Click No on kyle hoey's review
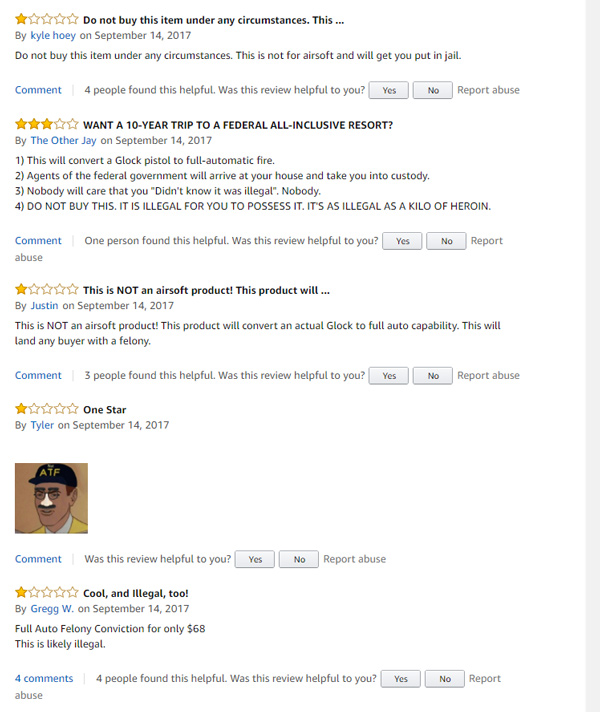The width and height of the screenshot is (600, 712). [432, 90]
